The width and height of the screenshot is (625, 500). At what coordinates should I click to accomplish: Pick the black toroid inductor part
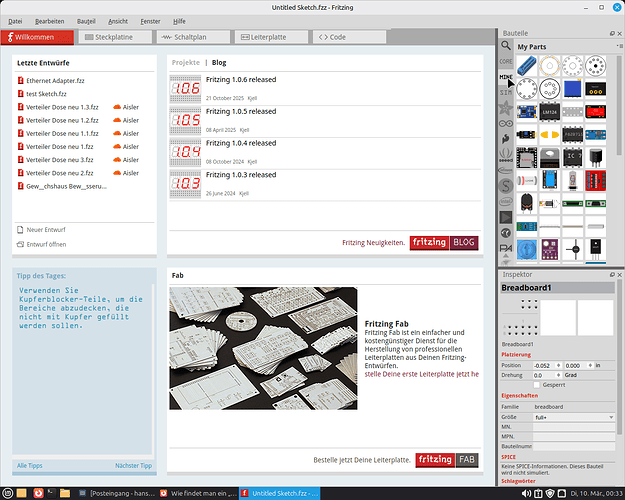point(527,203)
